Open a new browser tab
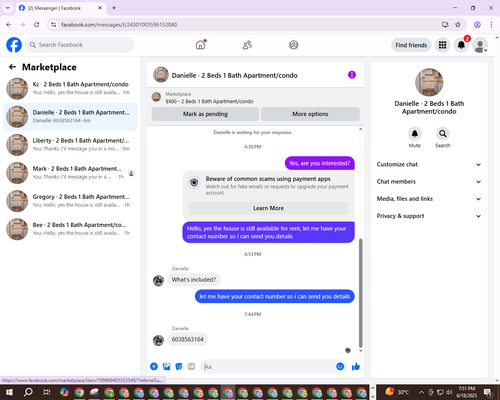Screen dimensions: 500x400 tap(114, 8)
